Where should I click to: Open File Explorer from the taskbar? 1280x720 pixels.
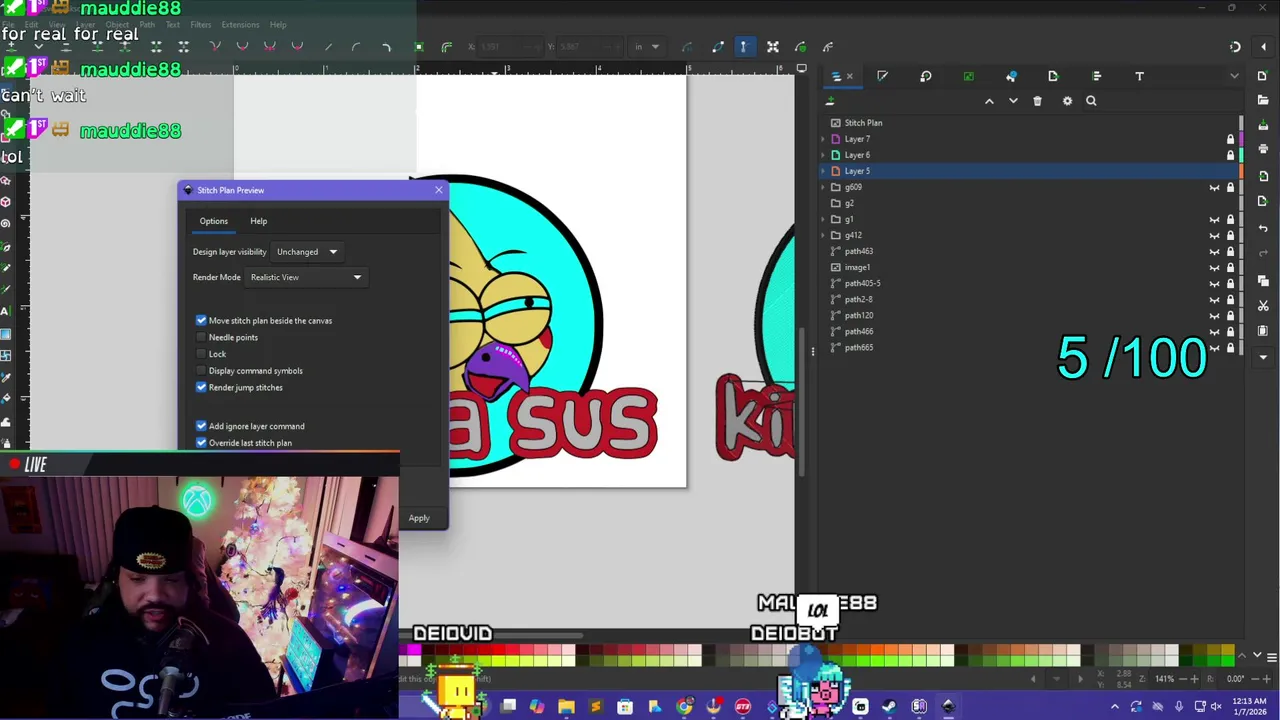(x=566, y=708)
